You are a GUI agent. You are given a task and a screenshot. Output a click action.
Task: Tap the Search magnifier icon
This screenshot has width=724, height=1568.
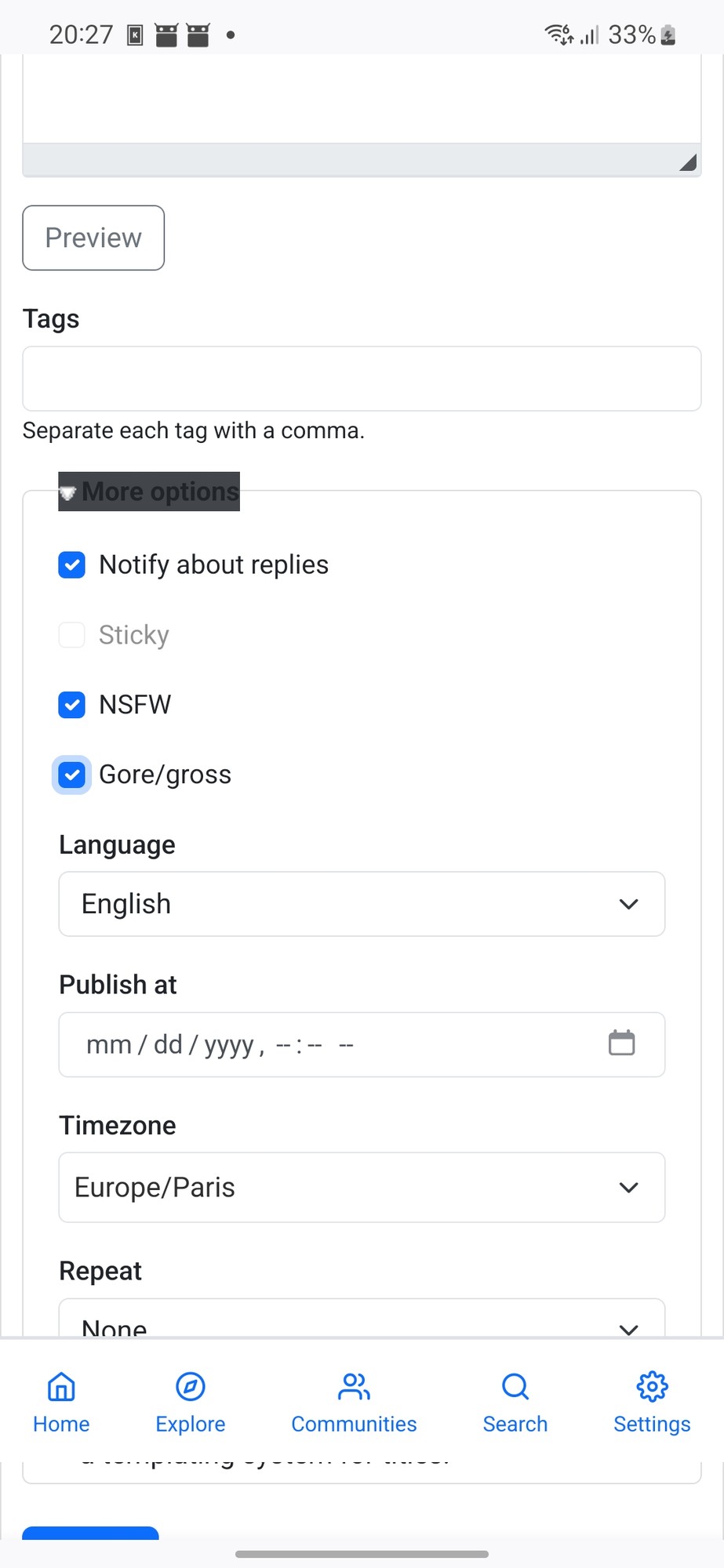[515, 1388]
